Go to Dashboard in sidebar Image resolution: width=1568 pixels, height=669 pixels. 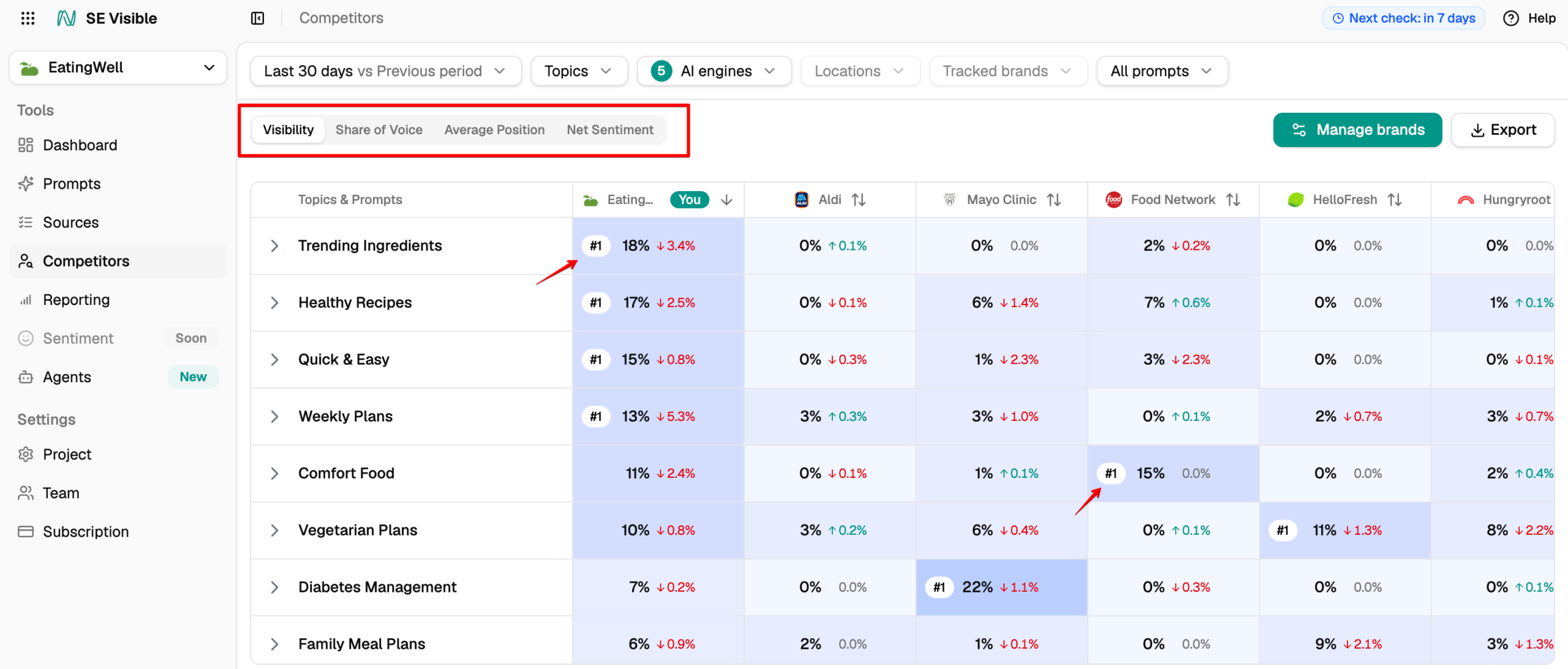(118, 145)
